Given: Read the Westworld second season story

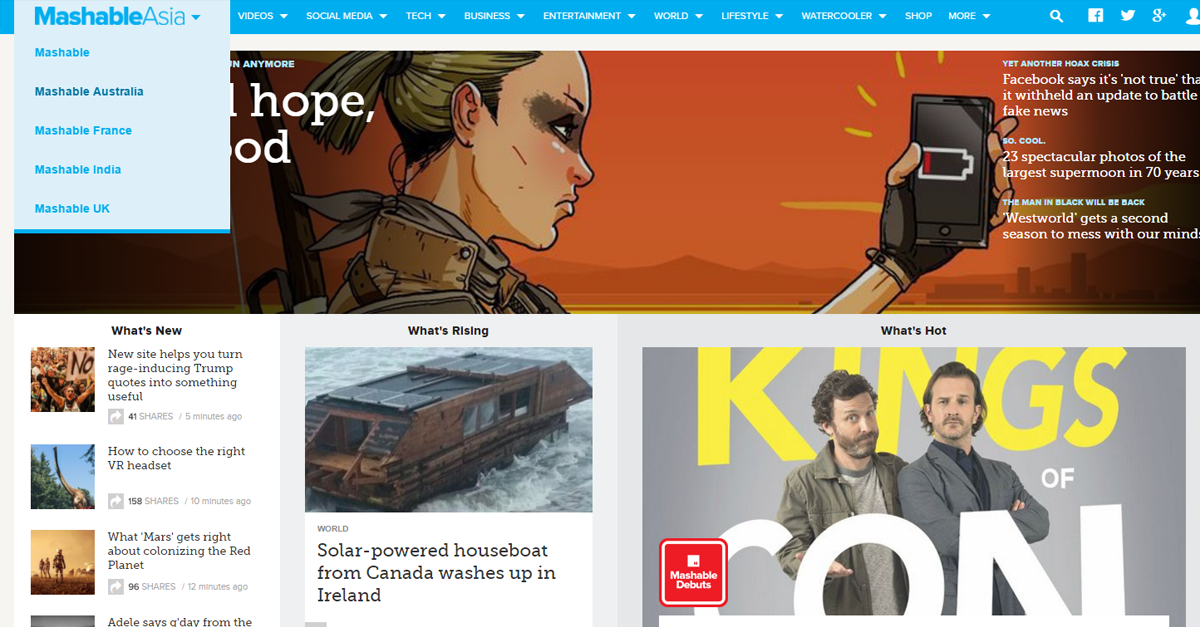Looking at the screenshot, I should [1101, 226].
